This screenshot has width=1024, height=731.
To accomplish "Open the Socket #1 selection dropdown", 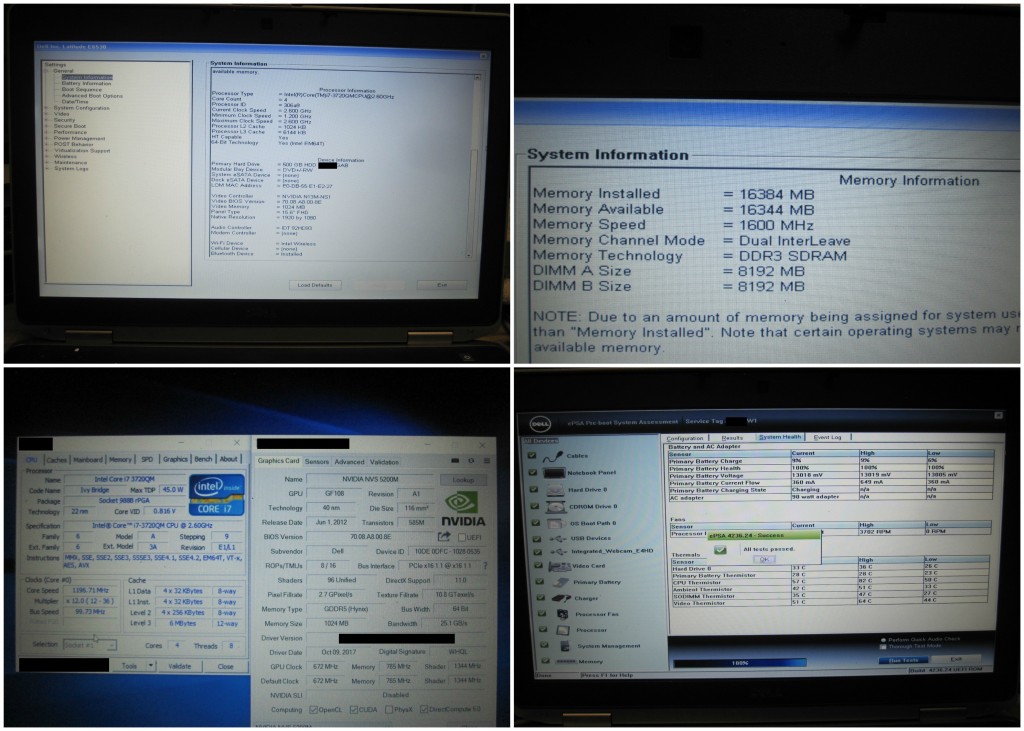I will [90, 645].
